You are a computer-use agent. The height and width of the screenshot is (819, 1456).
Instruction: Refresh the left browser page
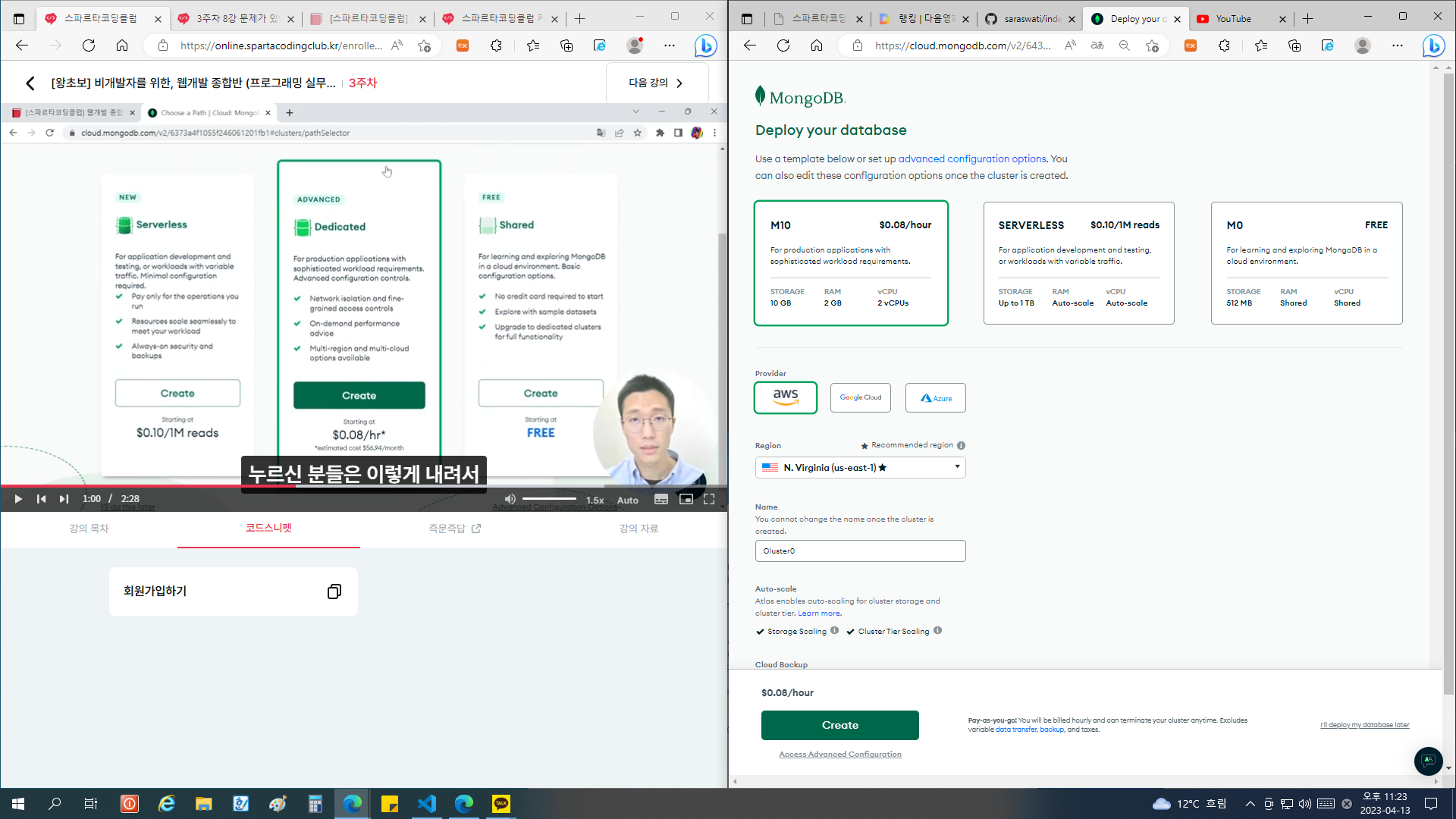[89, 45]
